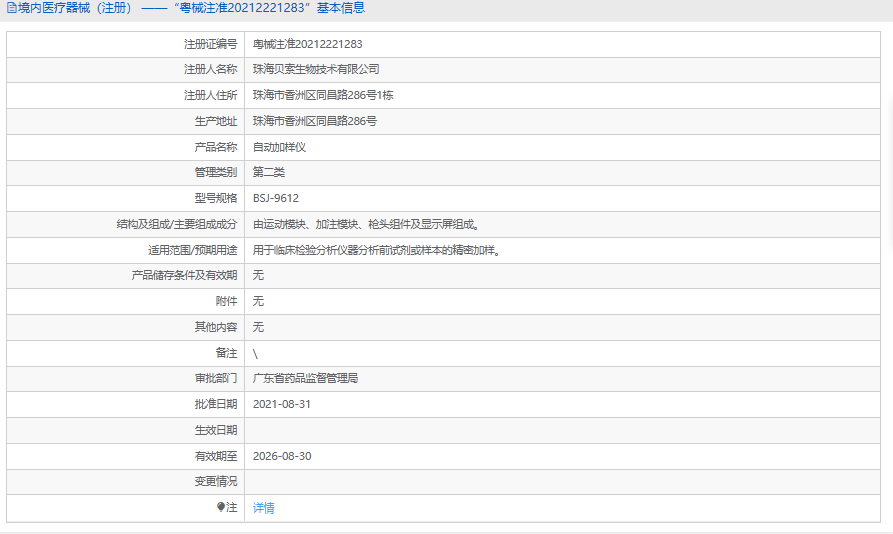
Task: Click the 生效日期 label
Action: tap(216, 430)
